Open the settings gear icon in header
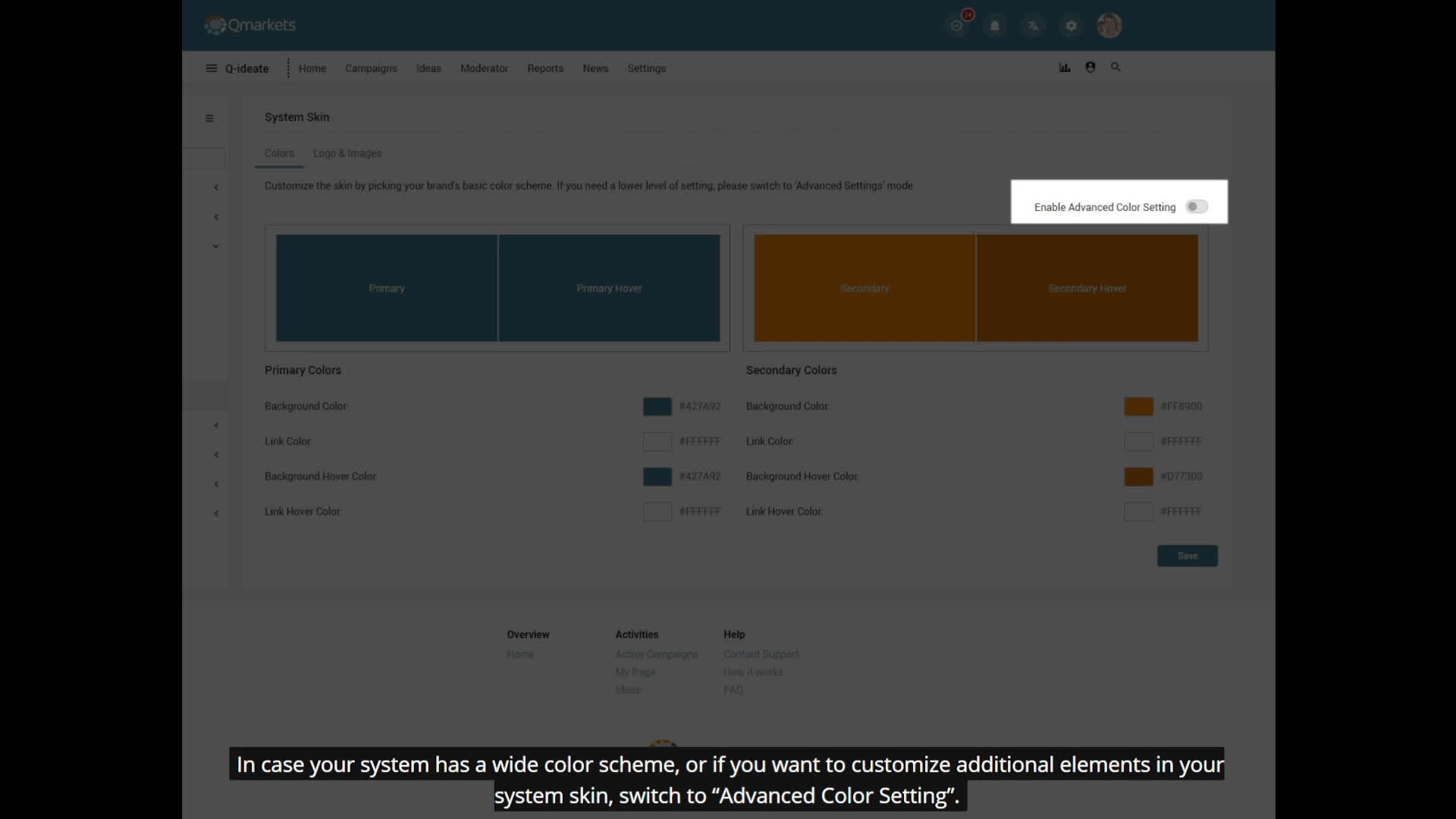This screenshot has width=1456, height=819. (1071, 26)
